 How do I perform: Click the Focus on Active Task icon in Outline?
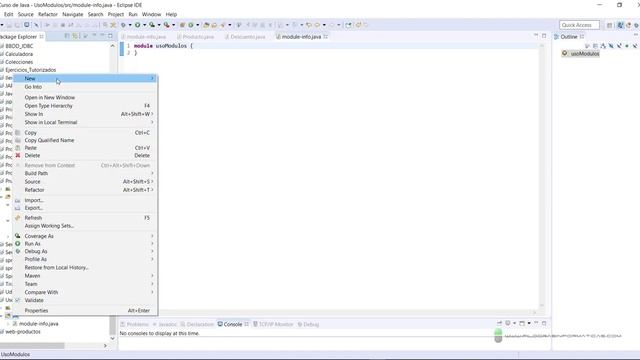click(587, 46)
